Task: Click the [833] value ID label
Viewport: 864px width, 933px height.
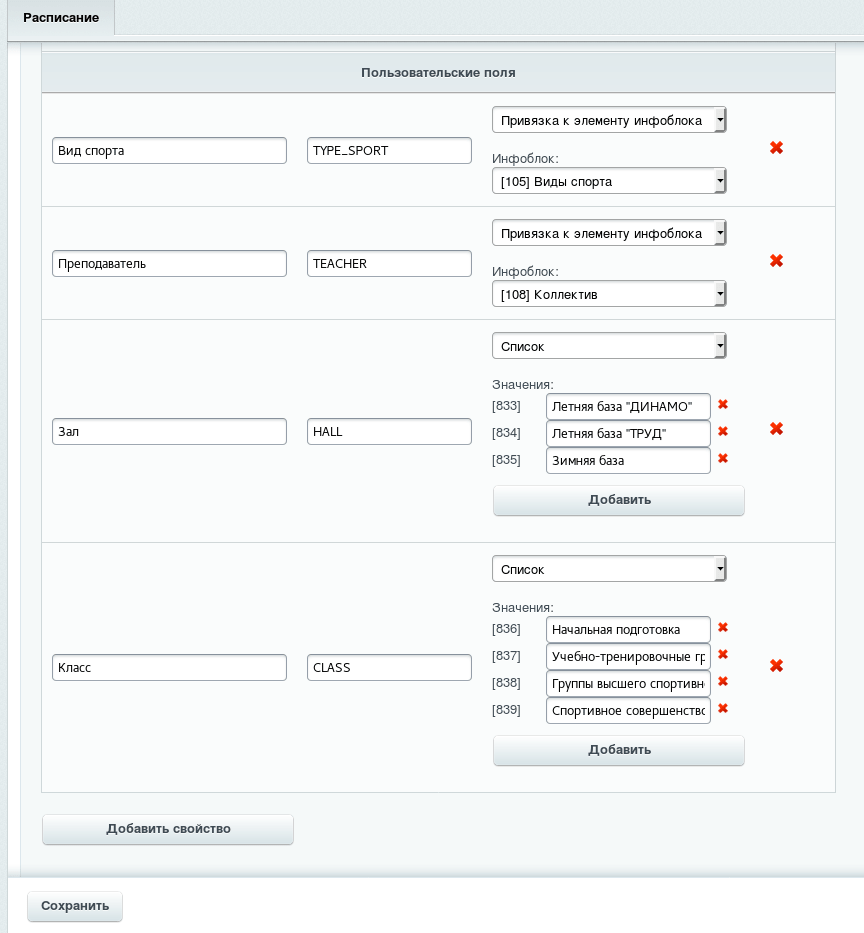Action: 506,406
